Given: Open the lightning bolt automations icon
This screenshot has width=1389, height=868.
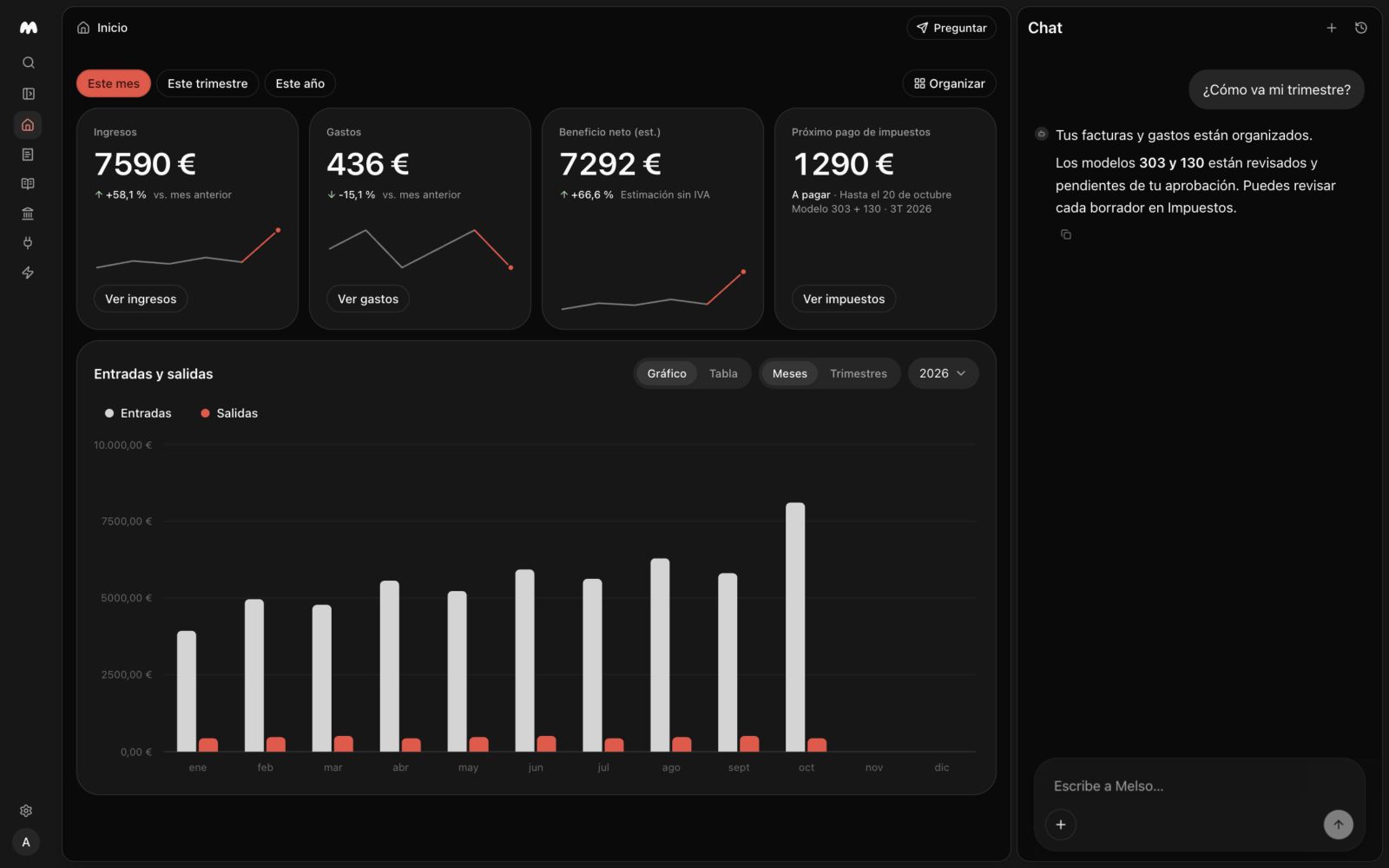Looking at the screenshot, I should coord(28,273).
